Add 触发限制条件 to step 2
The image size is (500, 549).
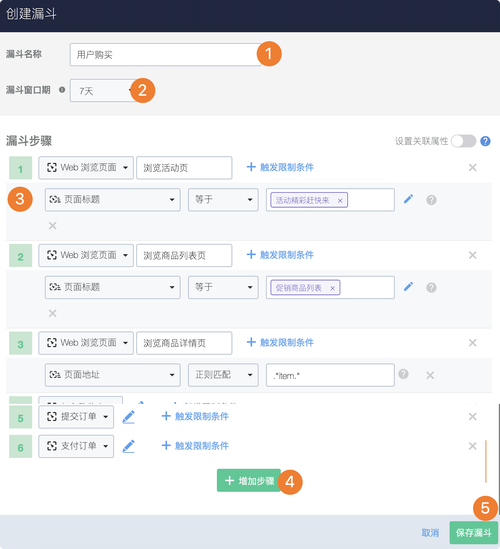[x=280, y=255]
